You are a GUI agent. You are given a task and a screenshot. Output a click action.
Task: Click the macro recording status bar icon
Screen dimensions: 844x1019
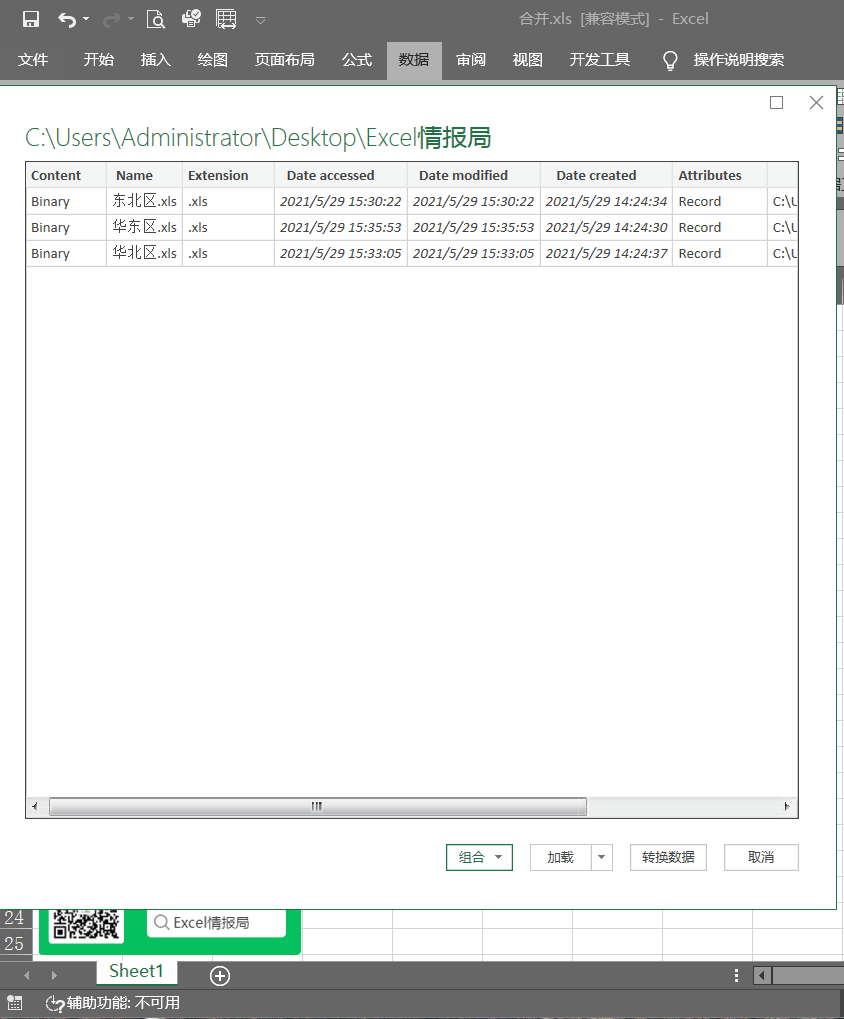14,1003
